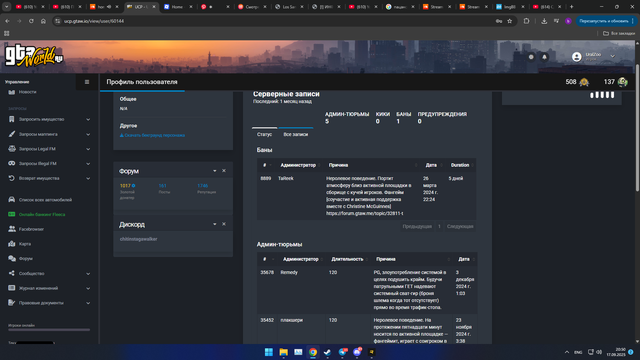Click the round icon left of the bell

[x=531, y=57]
